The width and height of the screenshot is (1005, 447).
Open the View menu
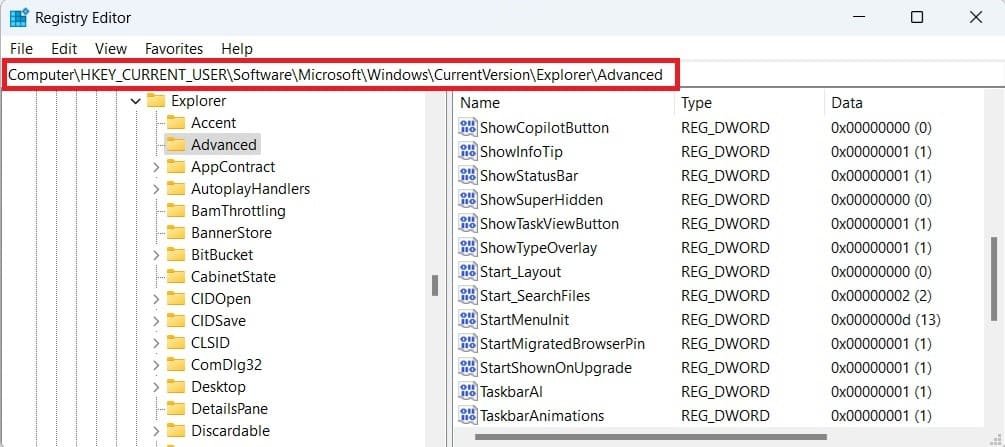(x=111, y=49)
